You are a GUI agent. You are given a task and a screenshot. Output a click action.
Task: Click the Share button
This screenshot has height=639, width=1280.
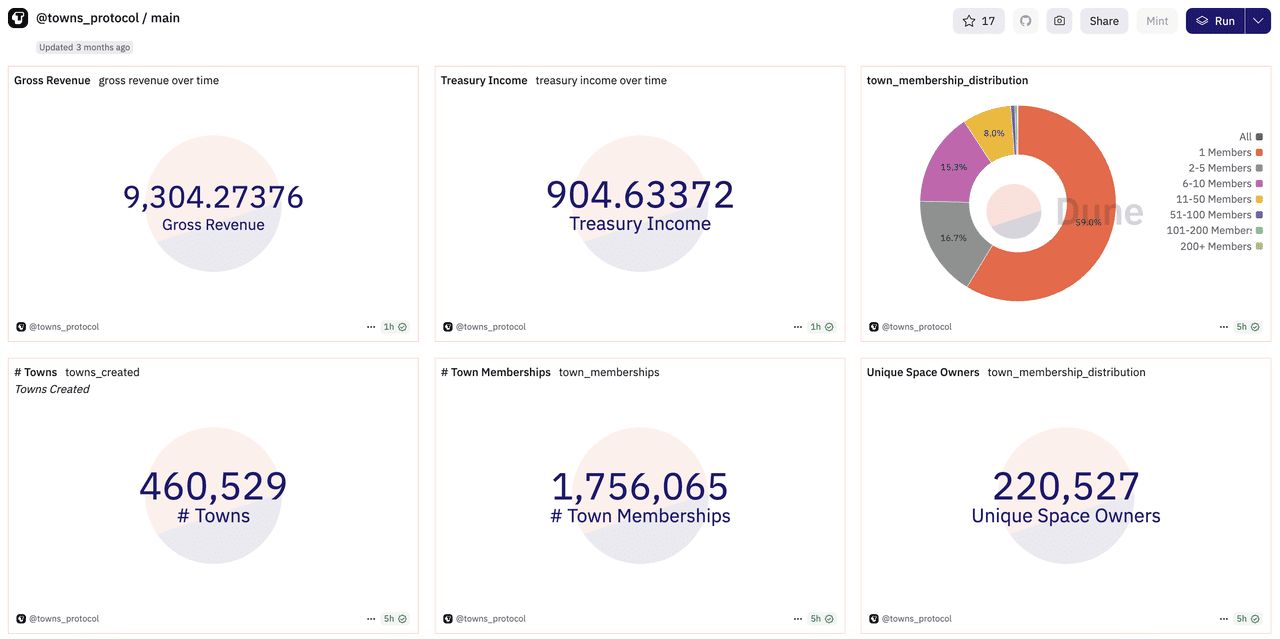click(x=1104, y=21)
